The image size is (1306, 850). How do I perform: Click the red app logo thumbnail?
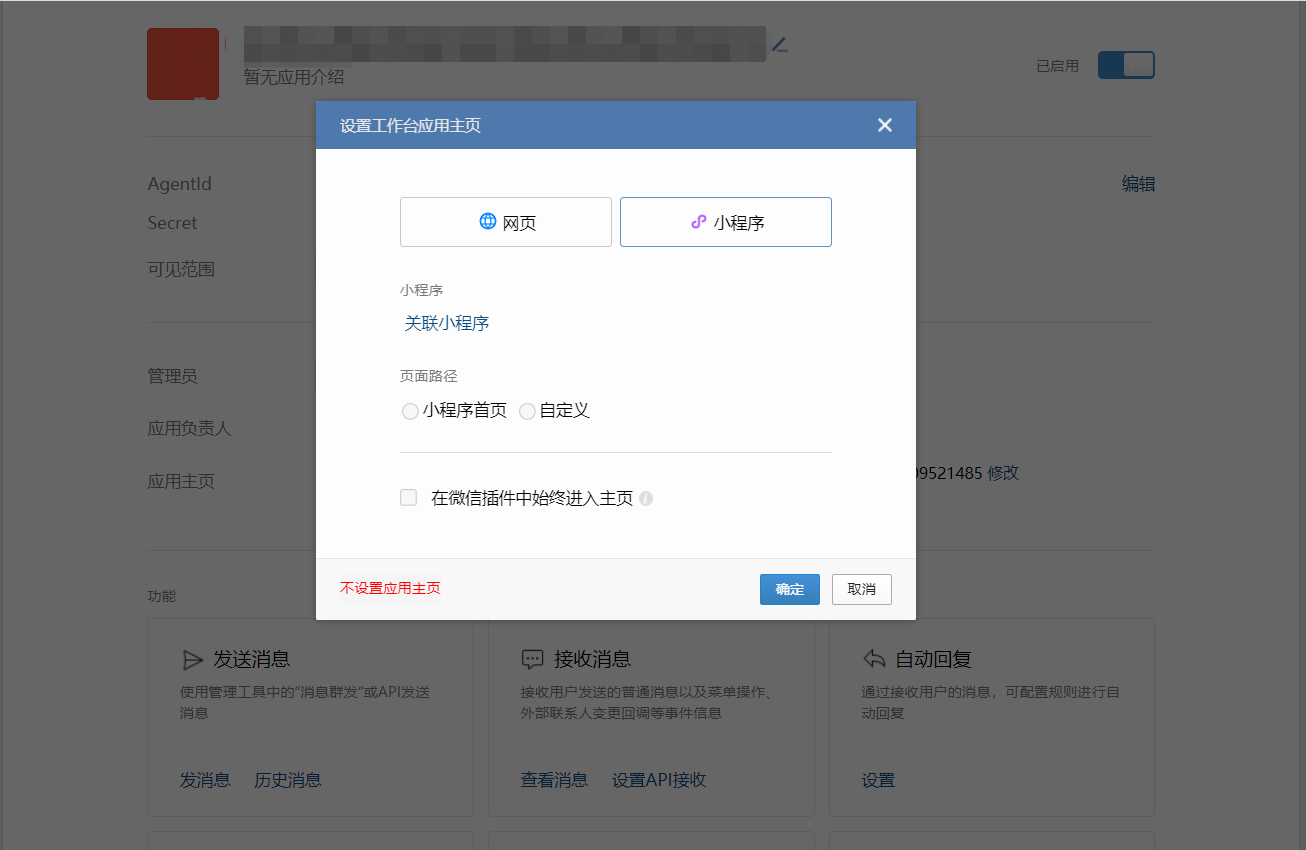pyautogui.click(x=183, y=63)
